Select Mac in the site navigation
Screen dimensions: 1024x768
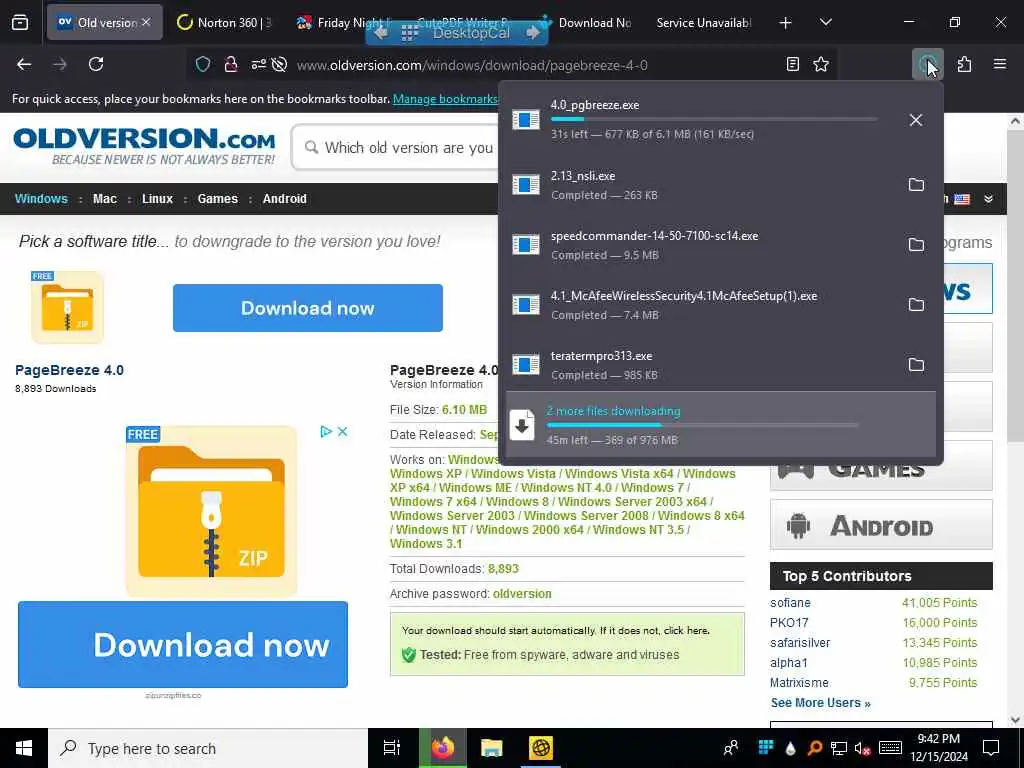104,199
